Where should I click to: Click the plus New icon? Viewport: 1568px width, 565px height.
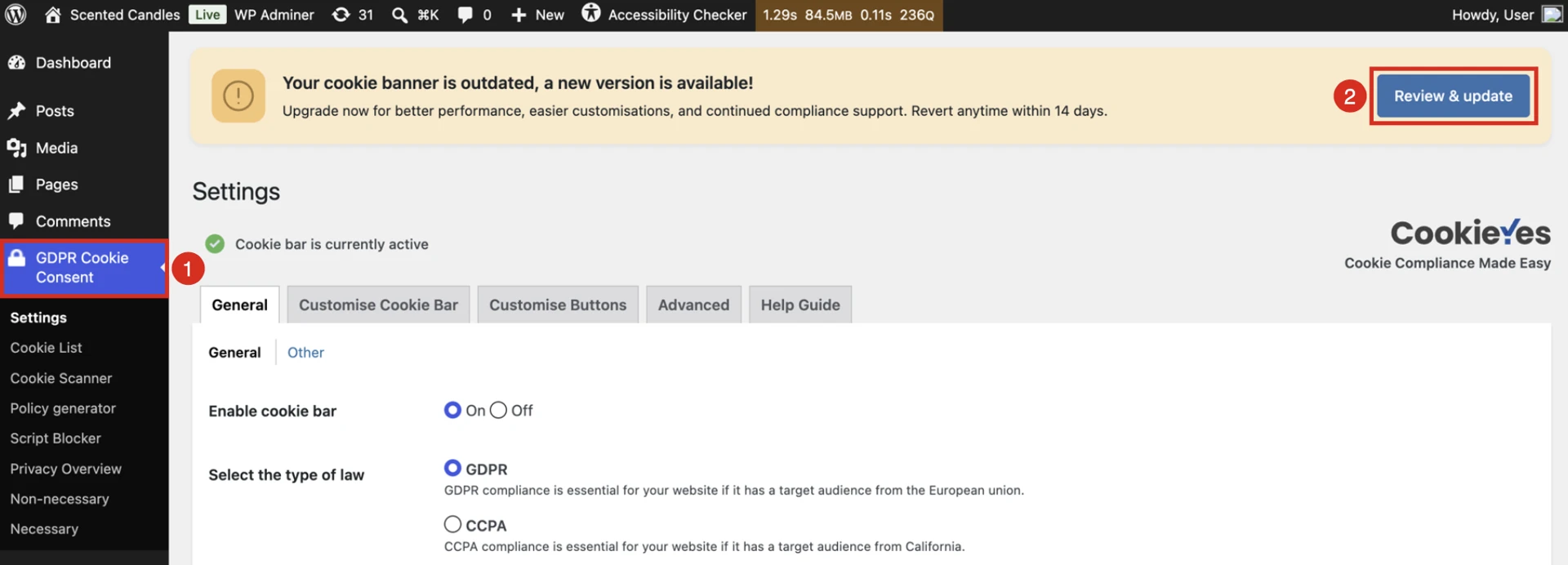(x=519, y=15)
